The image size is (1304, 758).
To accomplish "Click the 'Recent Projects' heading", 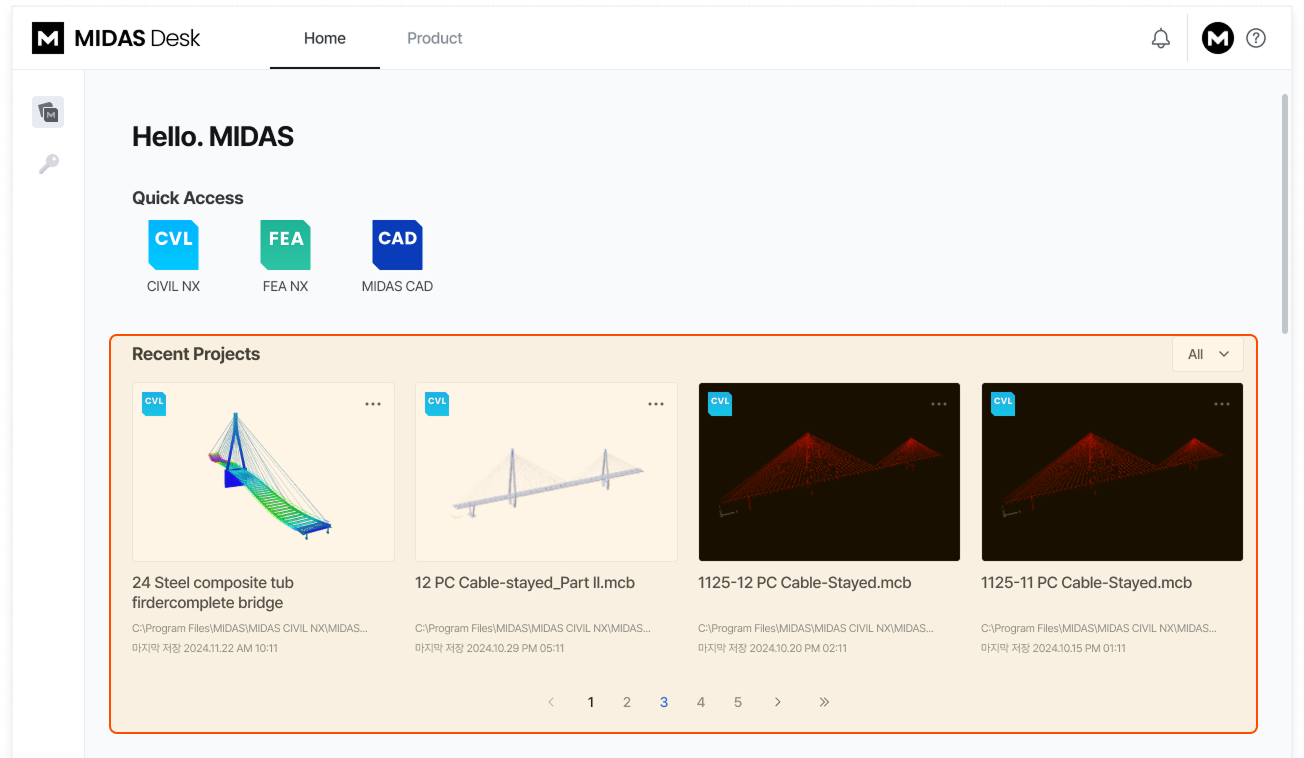I will point(196,354).
